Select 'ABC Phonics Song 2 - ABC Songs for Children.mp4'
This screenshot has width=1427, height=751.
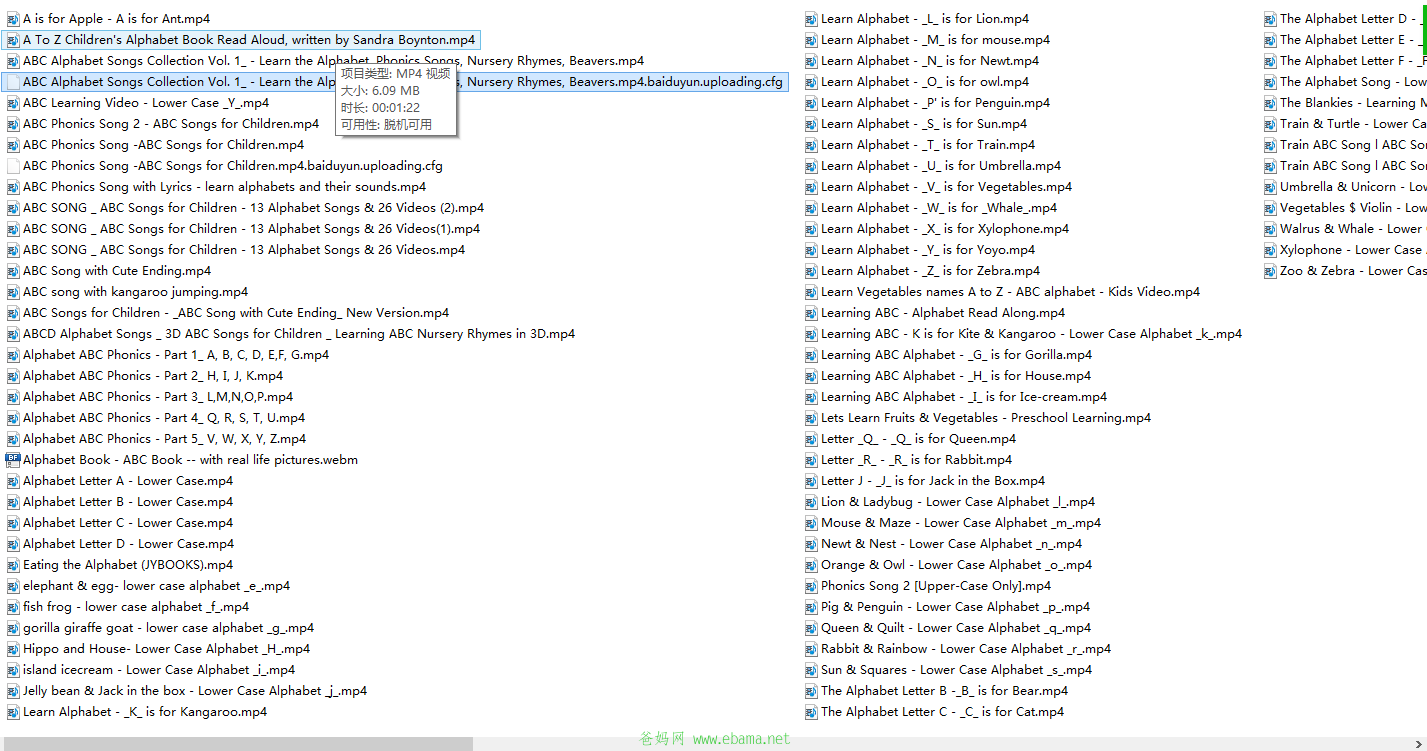tap(171, 124)
